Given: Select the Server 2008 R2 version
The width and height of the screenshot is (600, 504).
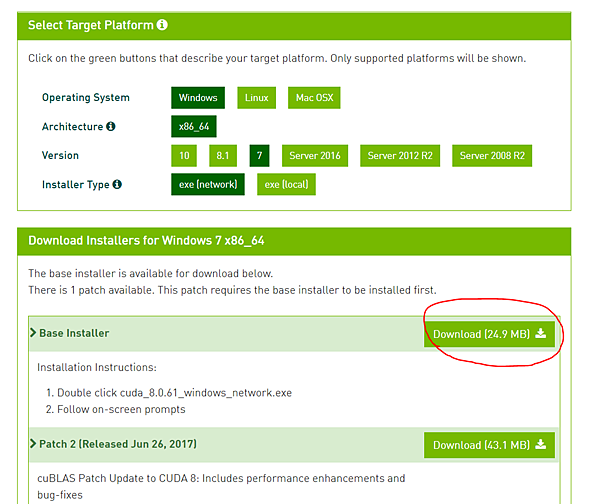Looking at the screenshot, I should [x=492, y=155].
